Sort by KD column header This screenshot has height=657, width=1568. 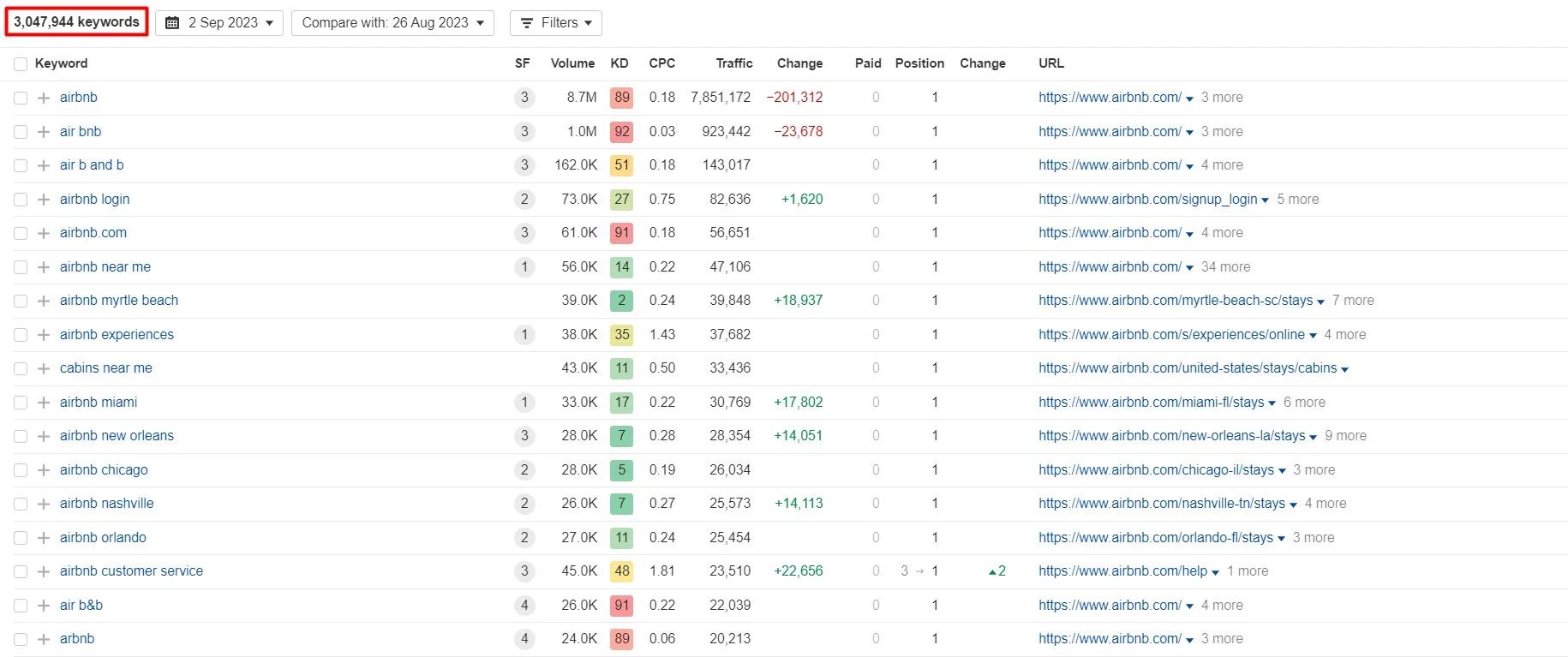pyautogui.click(x=619, y=63)
